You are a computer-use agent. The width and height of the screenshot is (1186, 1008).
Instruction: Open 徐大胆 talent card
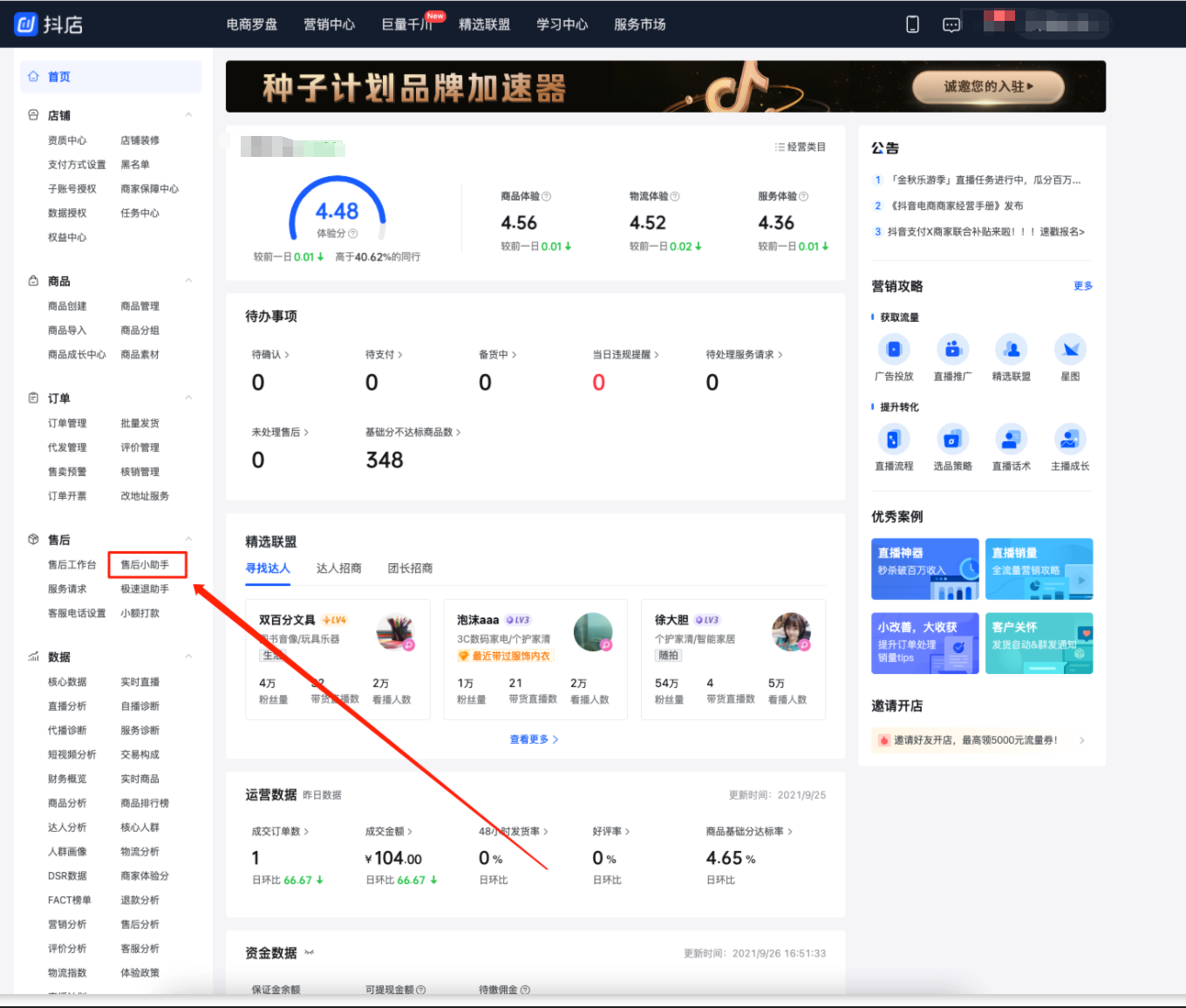tap(733, 659)
